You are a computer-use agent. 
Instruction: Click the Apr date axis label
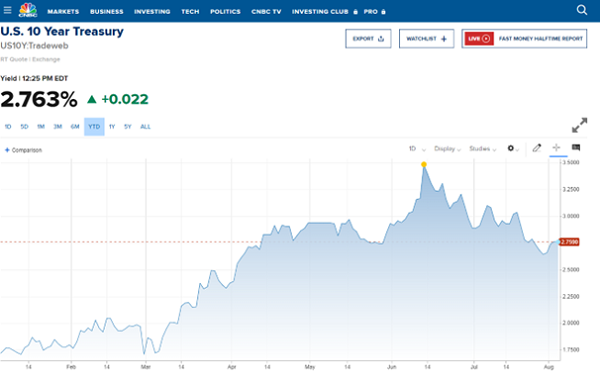232,367
